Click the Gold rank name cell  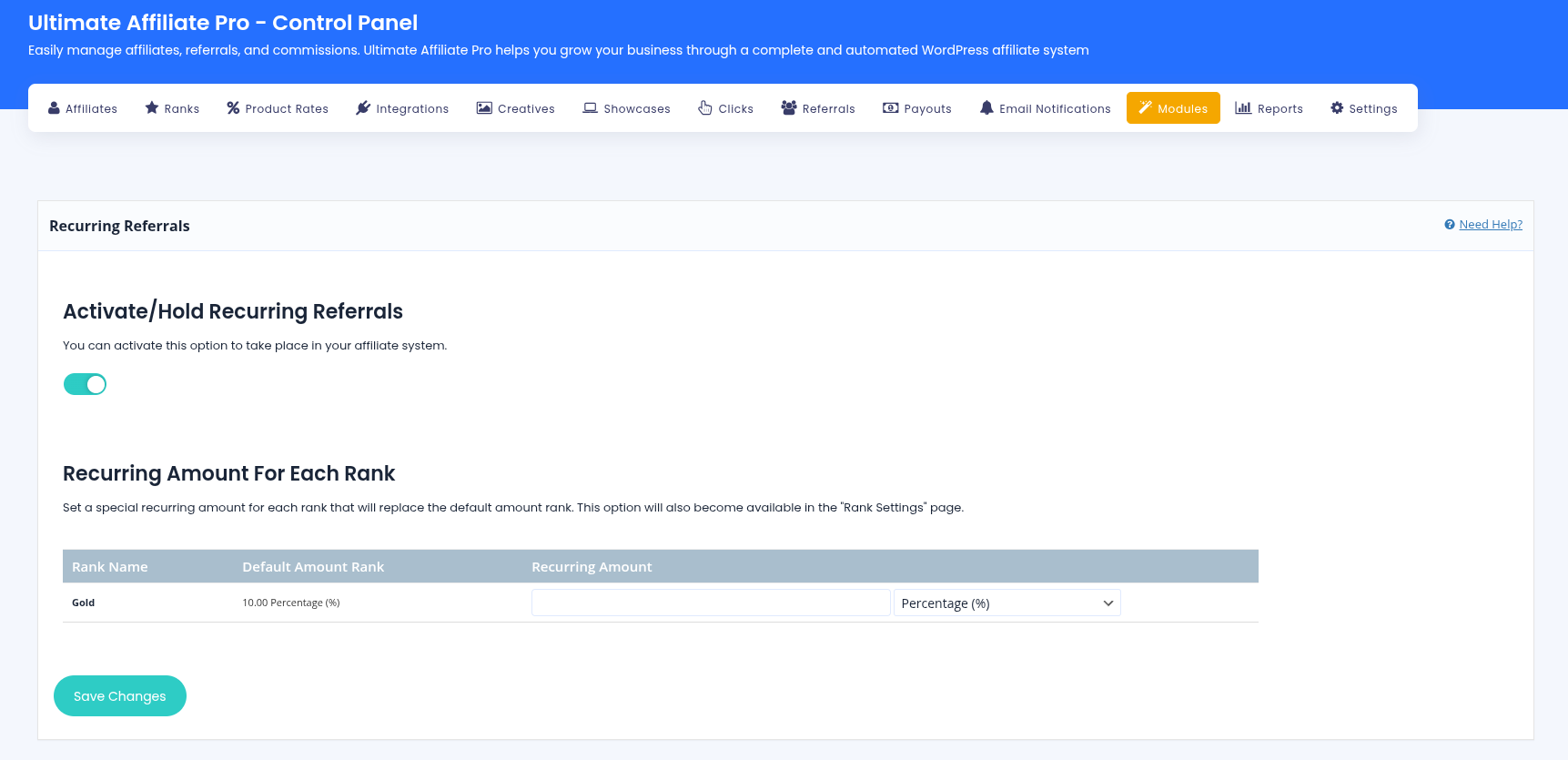coord(84,603)
